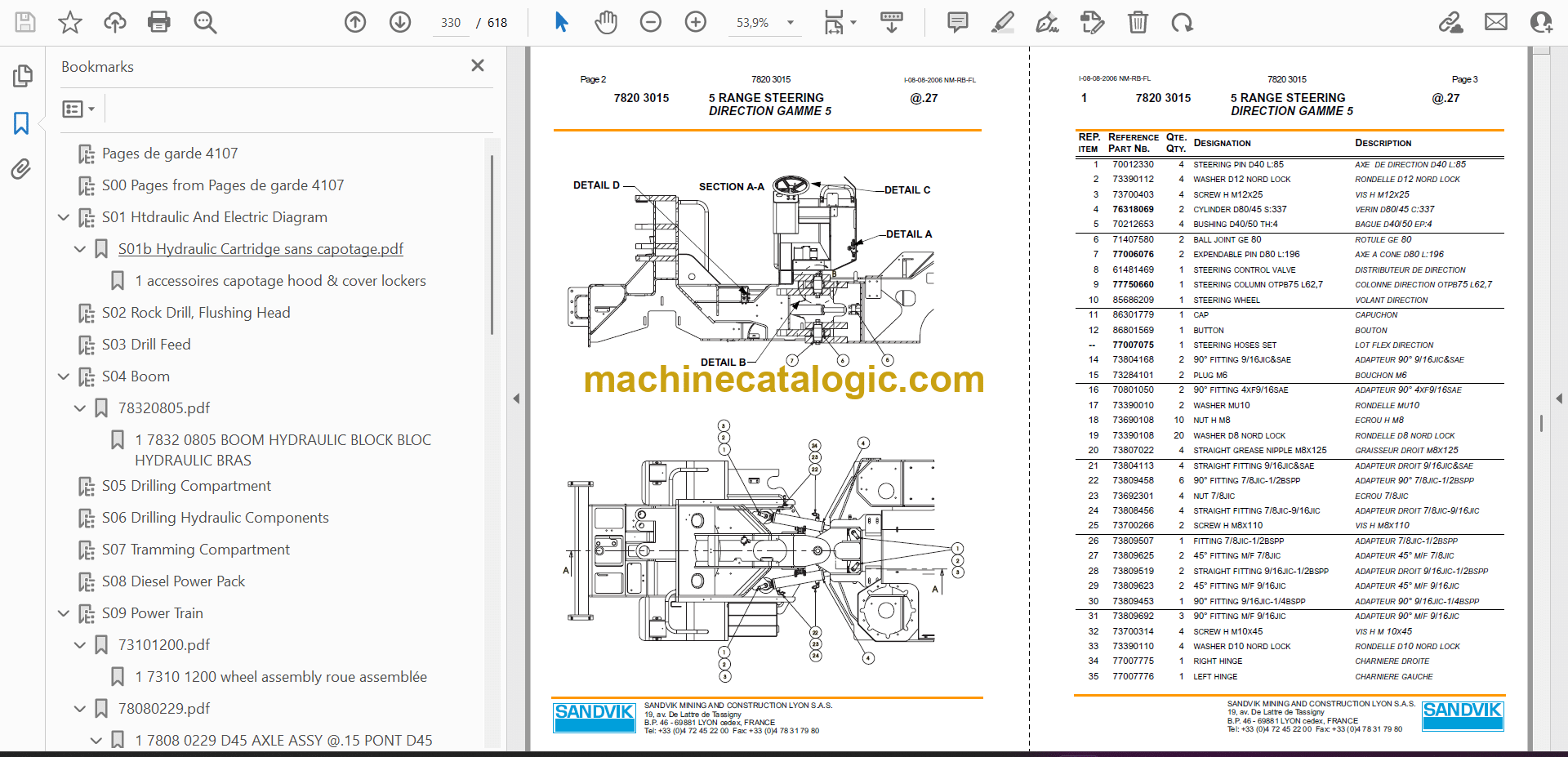
Task: Go to next page arrow
Action: coord(400,22)
